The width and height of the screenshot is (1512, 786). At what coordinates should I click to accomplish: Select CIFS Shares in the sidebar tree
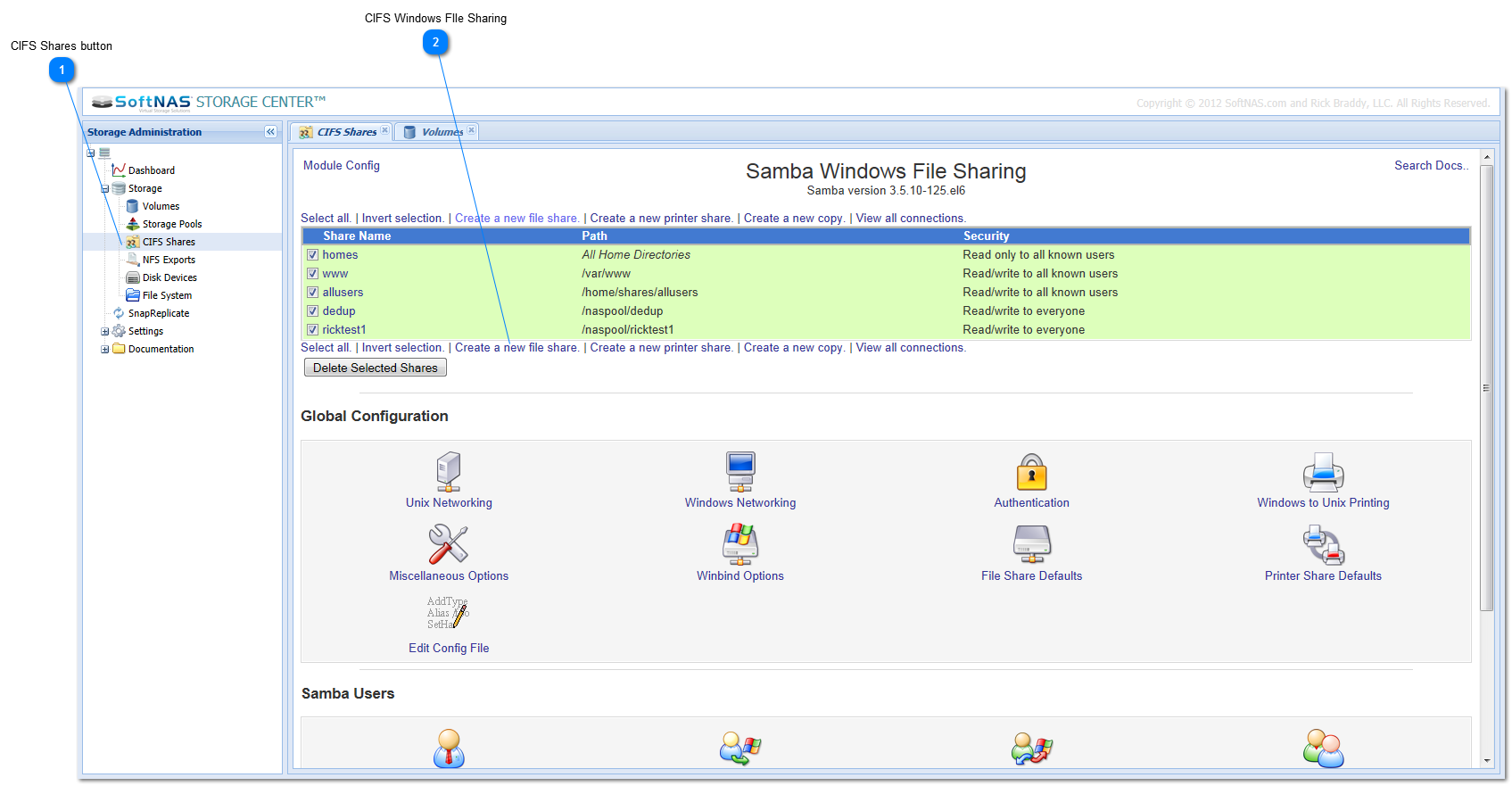click(169, 242)
